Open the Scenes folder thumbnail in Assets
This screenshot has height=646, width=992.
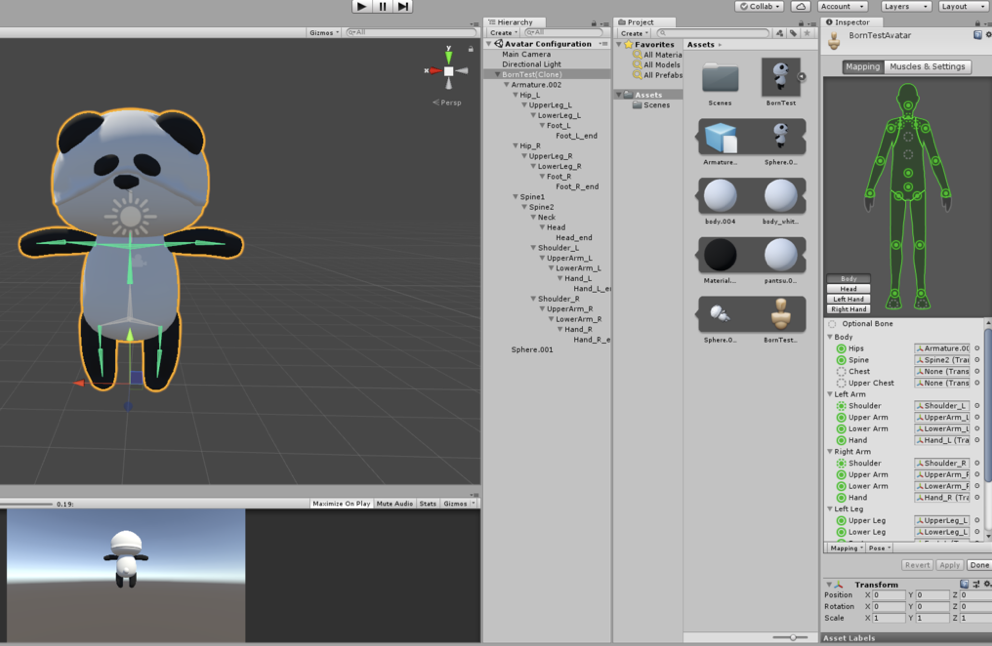pos(720,80)
